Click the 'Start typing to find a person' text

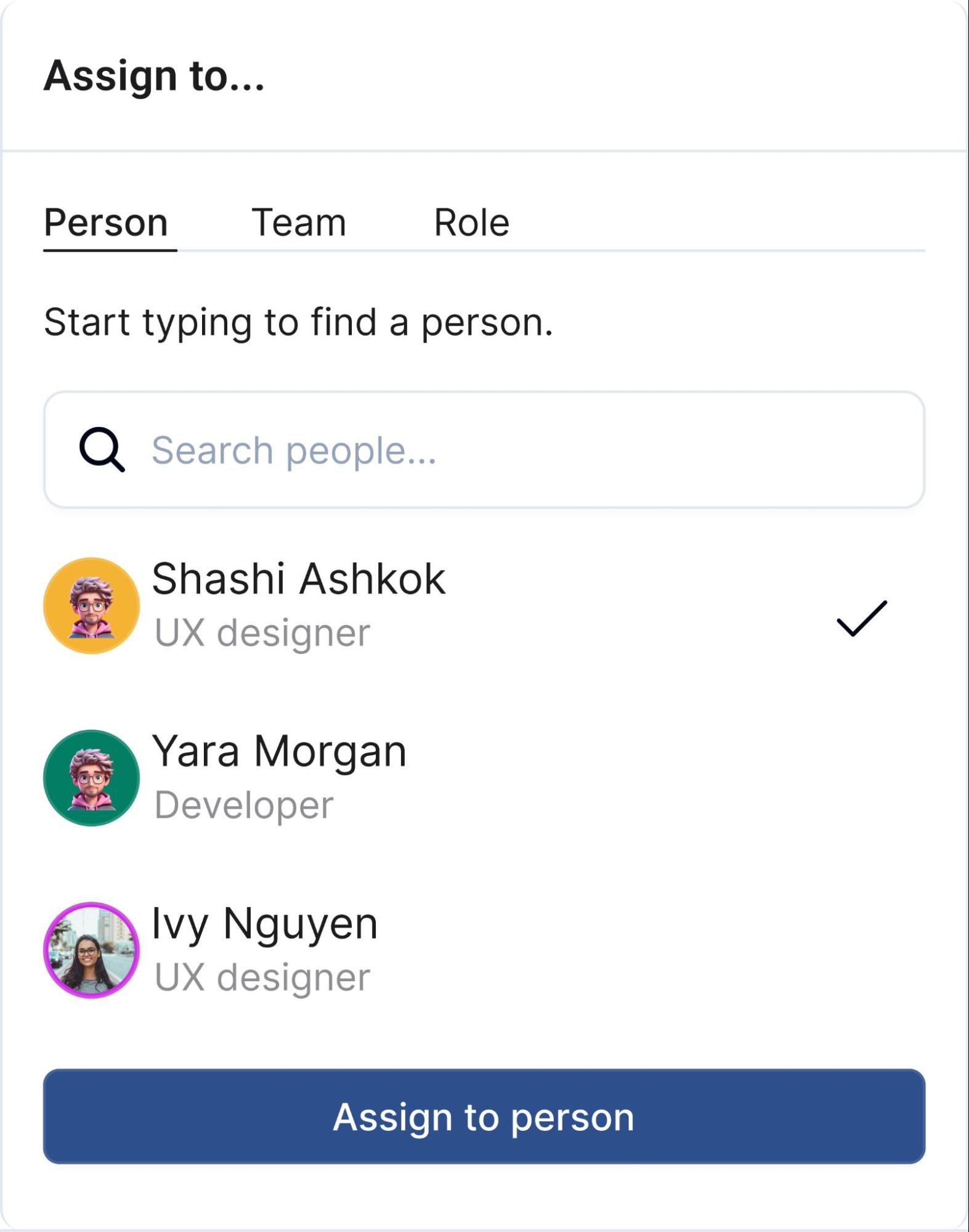(x=299, y=322)
